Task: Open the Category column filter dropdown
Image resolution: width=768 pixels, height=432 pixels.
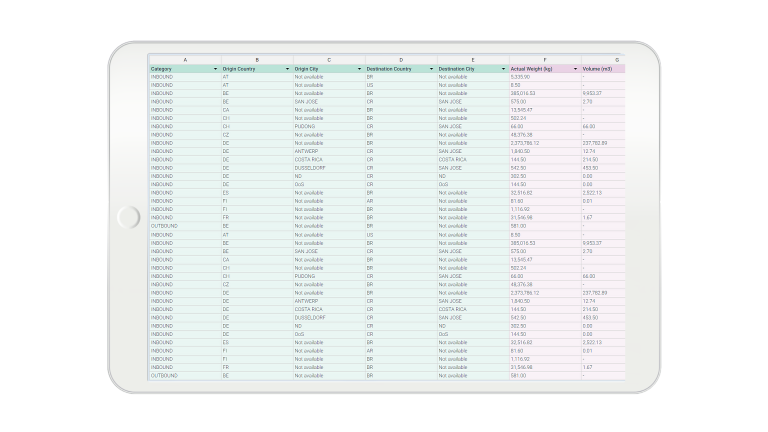Action: point(215,69)
